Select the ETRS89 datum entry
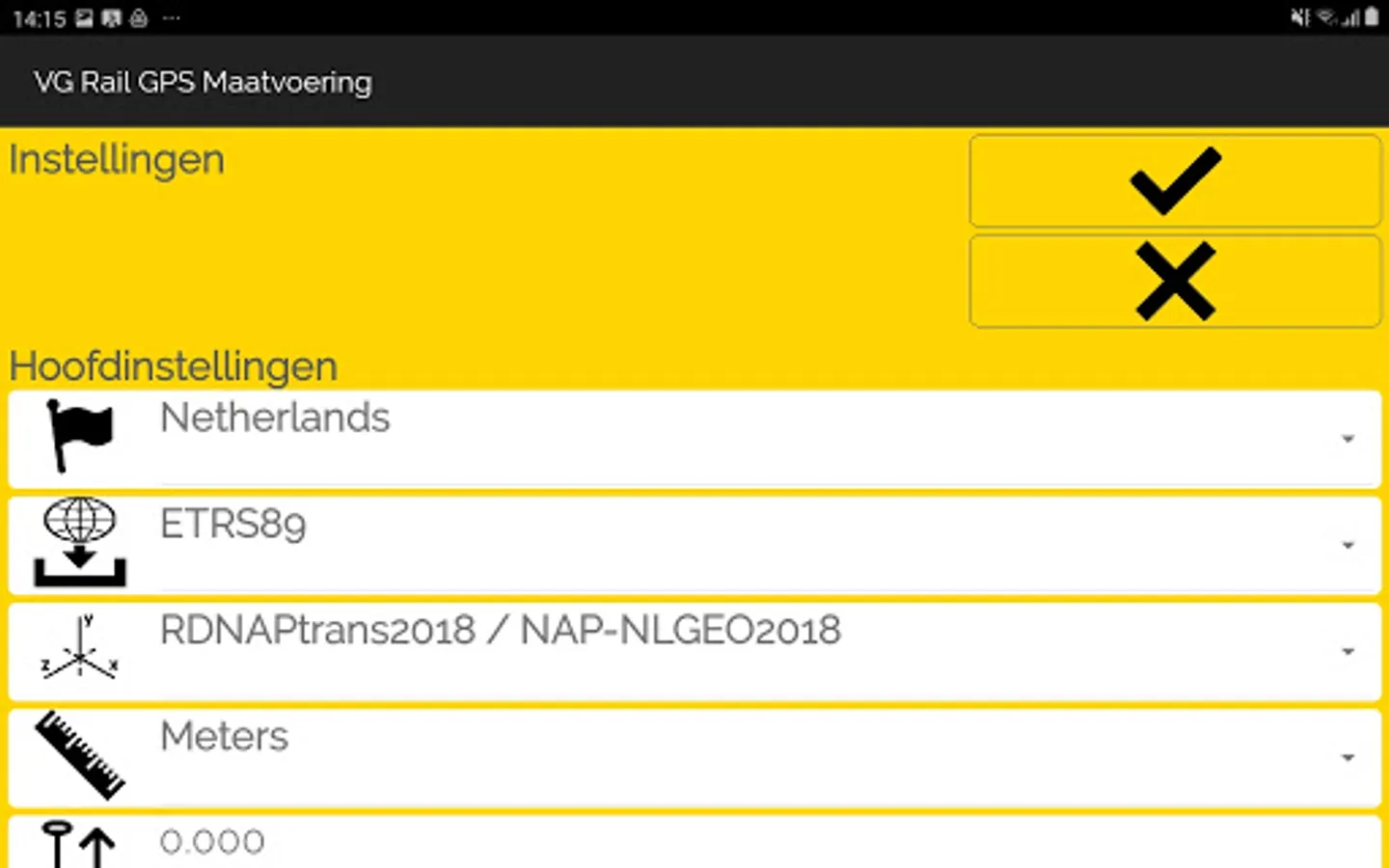 click(x=232, y=525)
